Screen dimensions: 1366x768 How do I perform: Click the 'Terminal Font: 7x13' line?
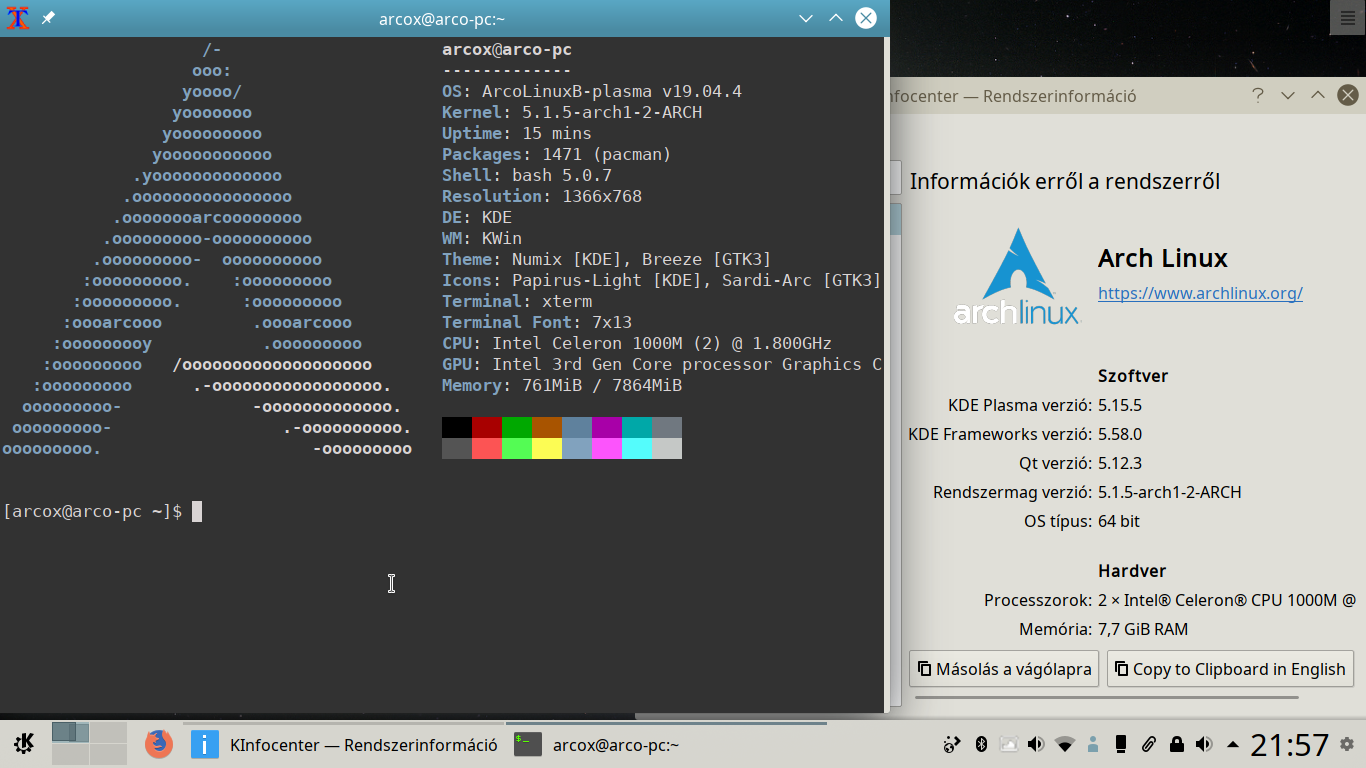coord(537,322)
